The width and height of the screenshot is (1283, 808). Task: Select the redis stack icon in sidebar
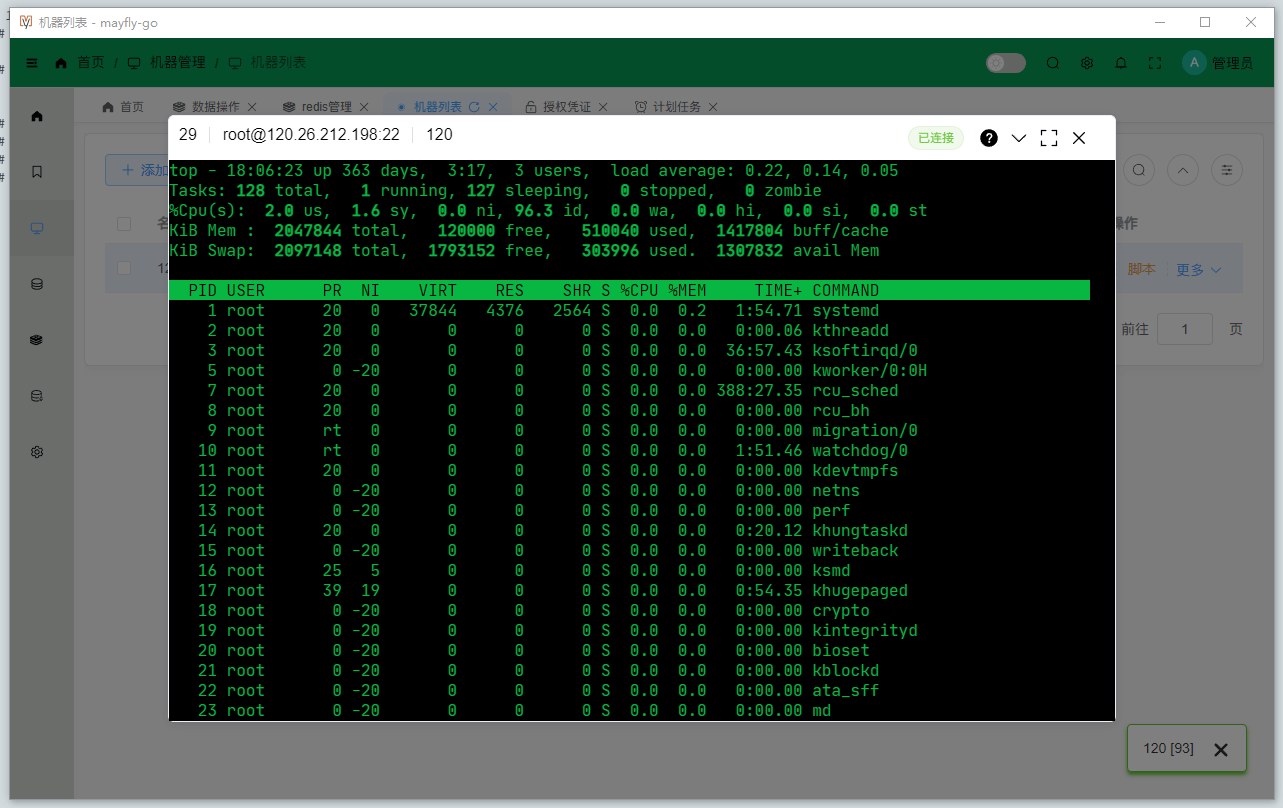click(37, 340)
